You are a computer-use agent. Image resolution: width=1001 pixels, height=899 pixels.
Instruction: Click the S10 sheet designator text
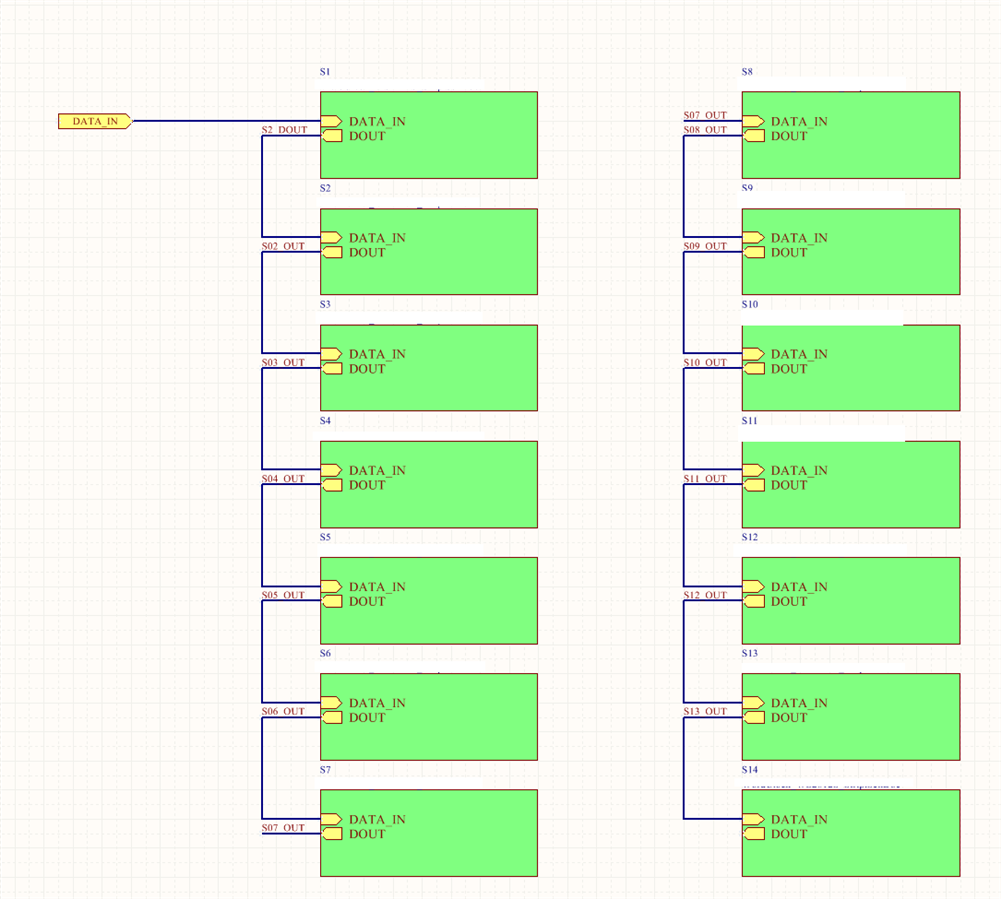click(750, 305)
